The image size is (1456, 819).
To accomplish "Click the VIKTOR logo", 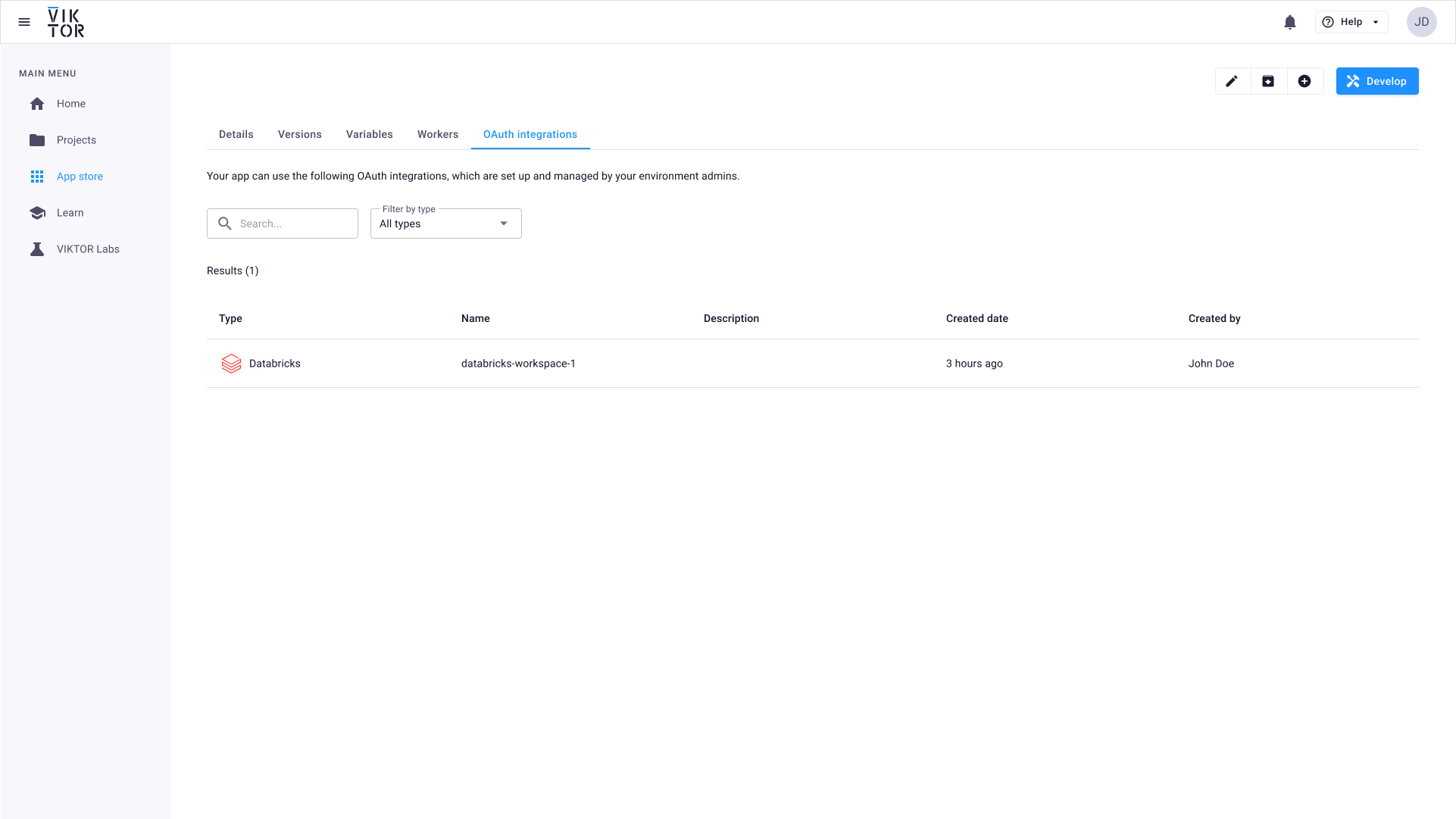I will coord(66,22).
